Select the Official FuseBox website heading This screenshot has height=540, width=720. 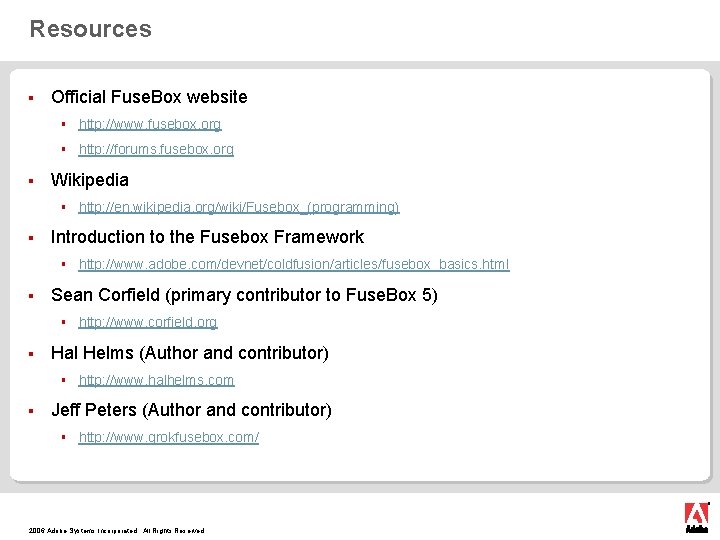pos(149,97)
